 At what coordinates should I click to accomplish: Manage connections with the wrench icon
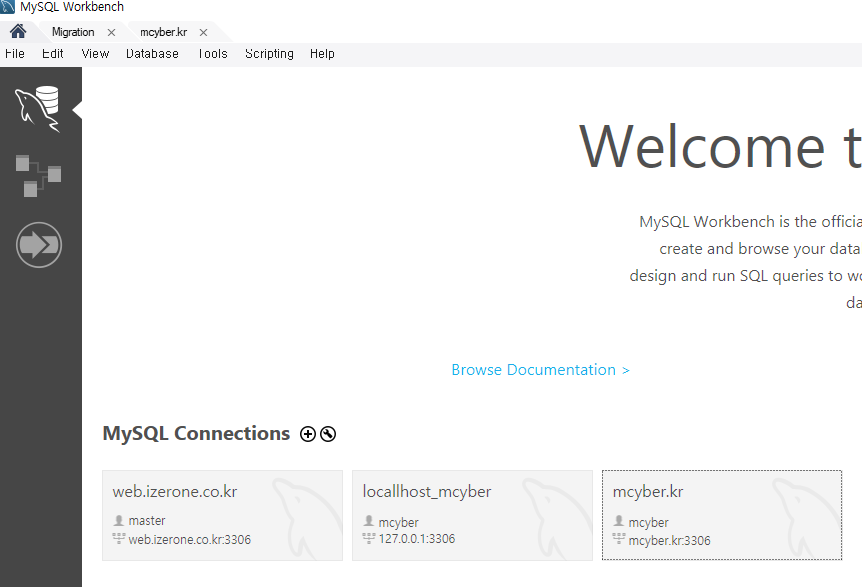pos(328,434)
